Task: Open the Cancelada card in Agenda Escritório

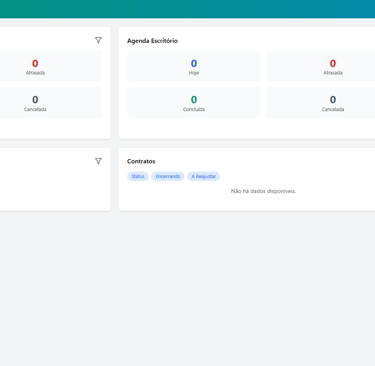Action: tap(321, 103)
